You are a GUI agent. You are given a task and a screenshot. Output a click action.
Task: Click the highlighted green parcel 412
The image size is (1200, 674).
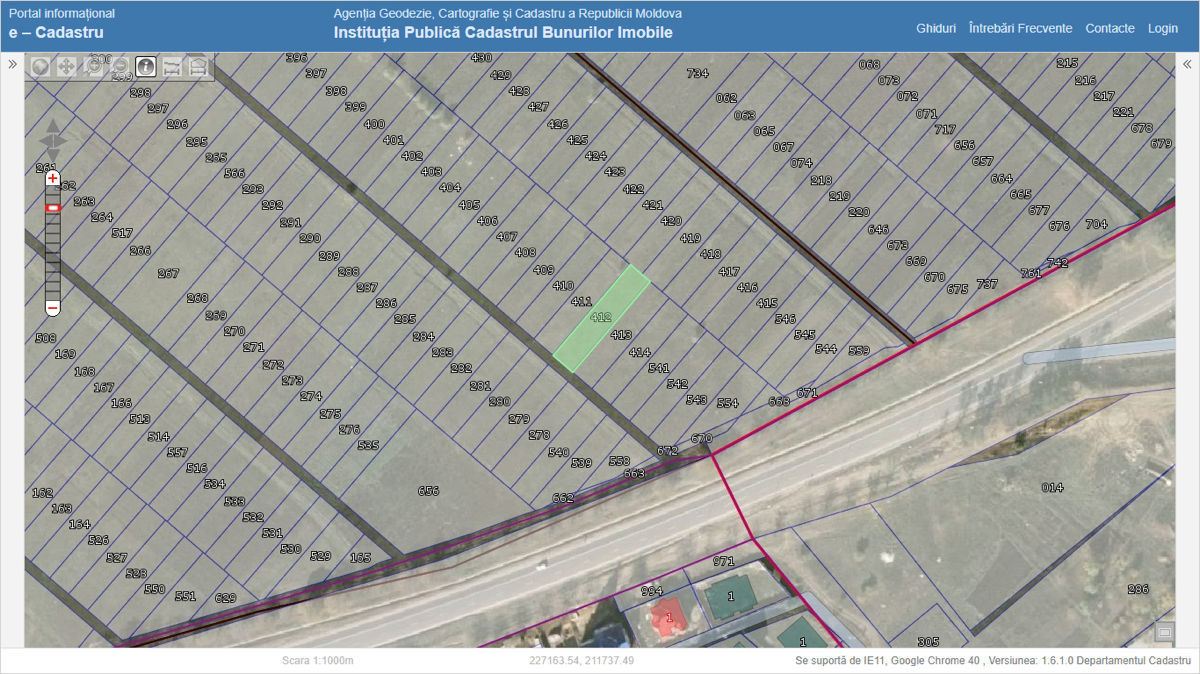(x=602, y=318)
